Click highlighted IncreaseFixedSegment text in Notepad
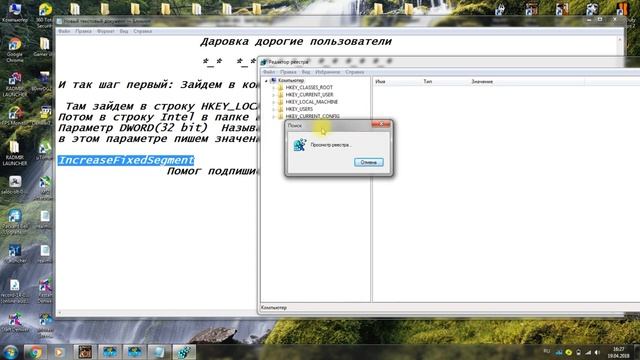The image size is (640, 360). (x=126, y=160)
